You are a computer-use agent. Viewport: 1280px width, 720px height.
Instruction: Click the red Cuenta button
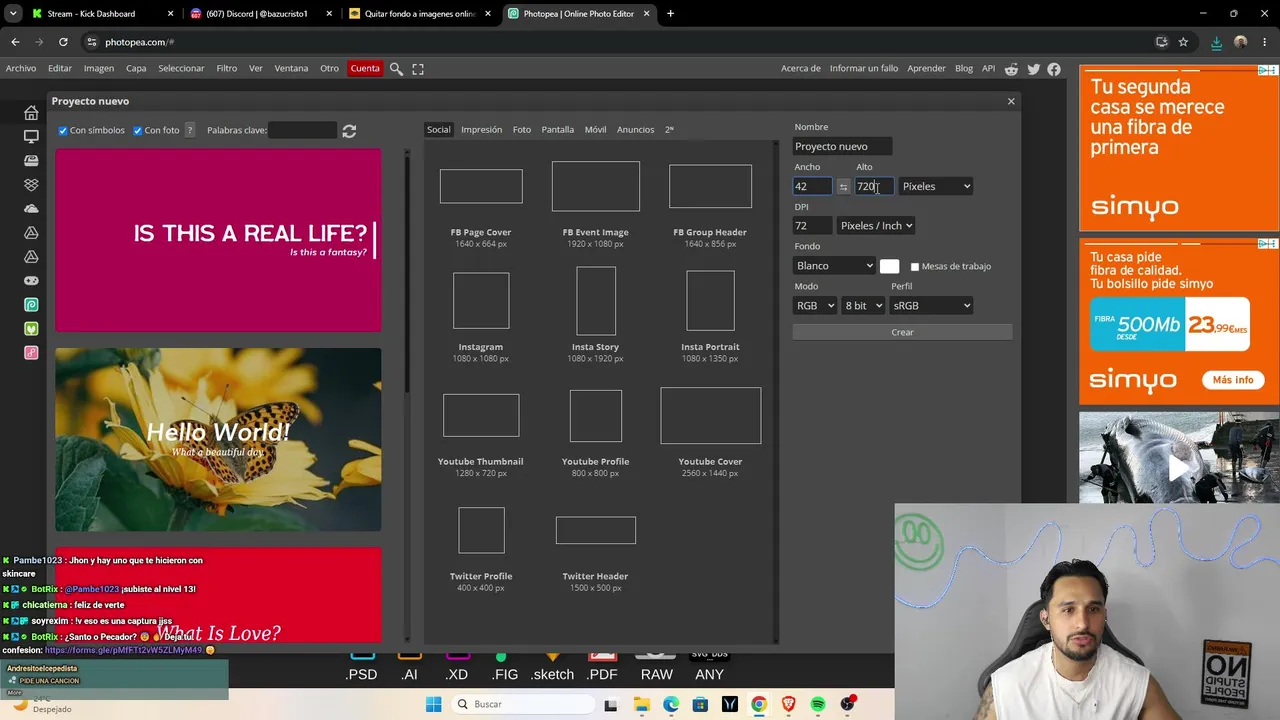tap(365, 69)
